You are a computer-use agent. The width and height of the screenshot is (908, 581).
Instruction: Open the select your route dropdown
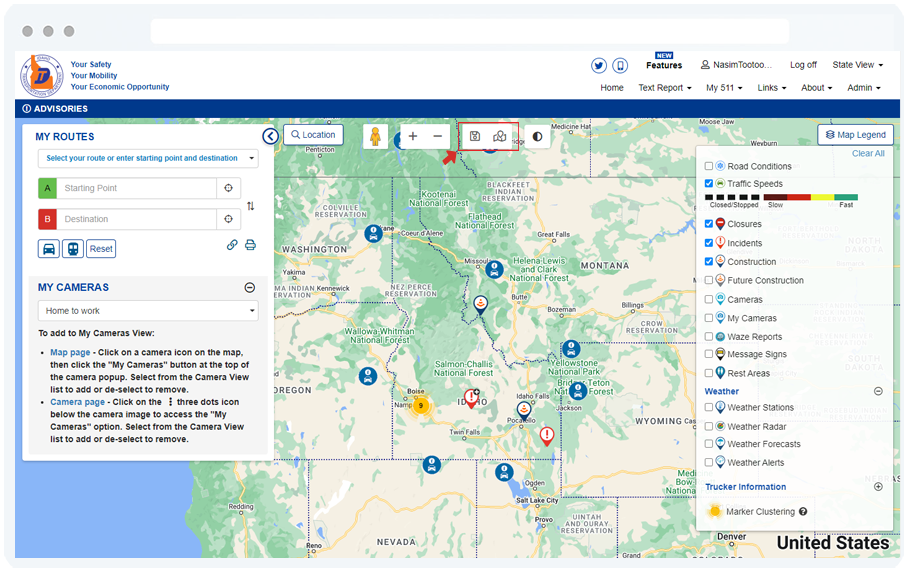tap(148, 158)
